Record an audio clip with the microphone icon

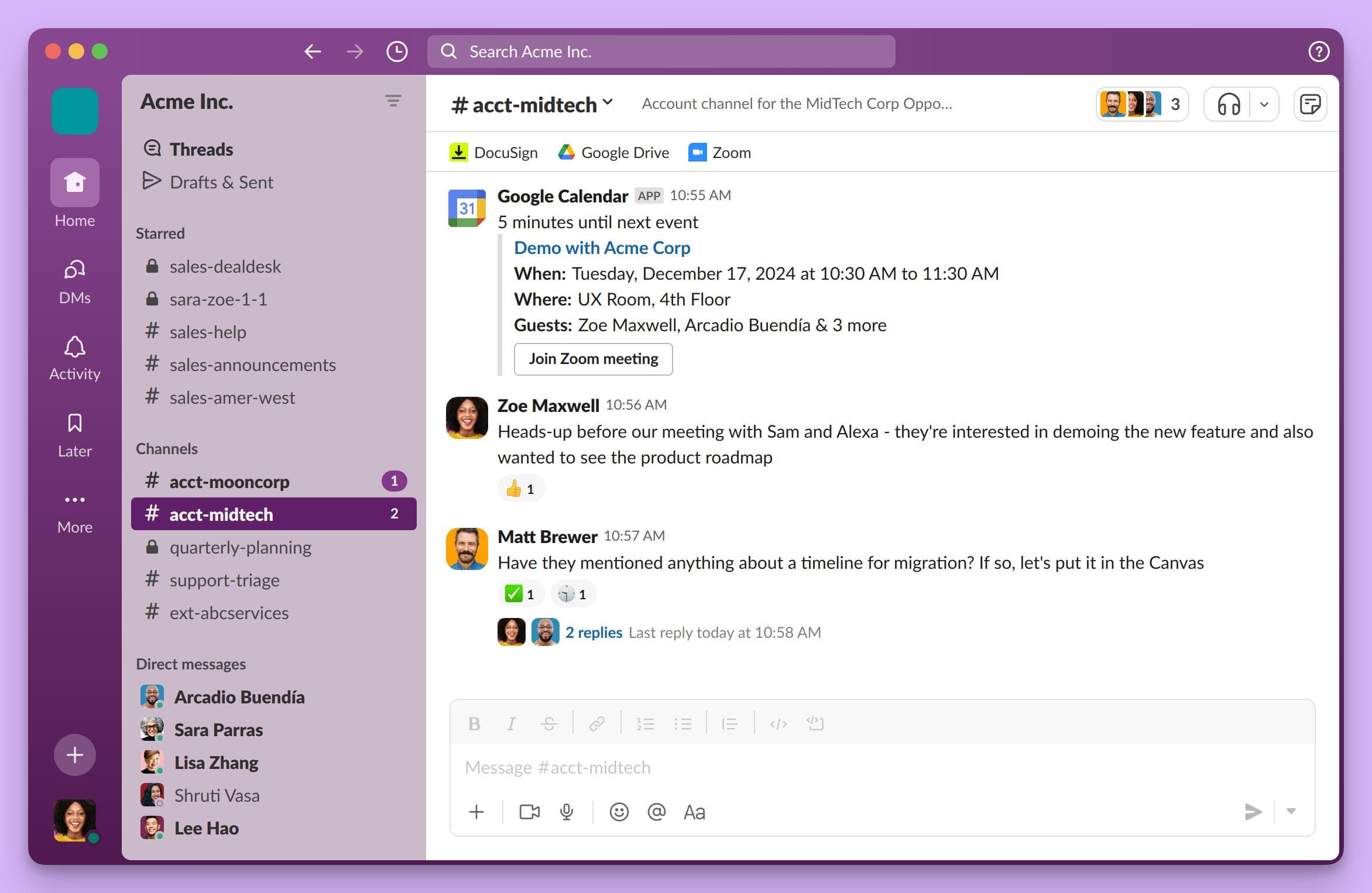[x=566, y=812]
